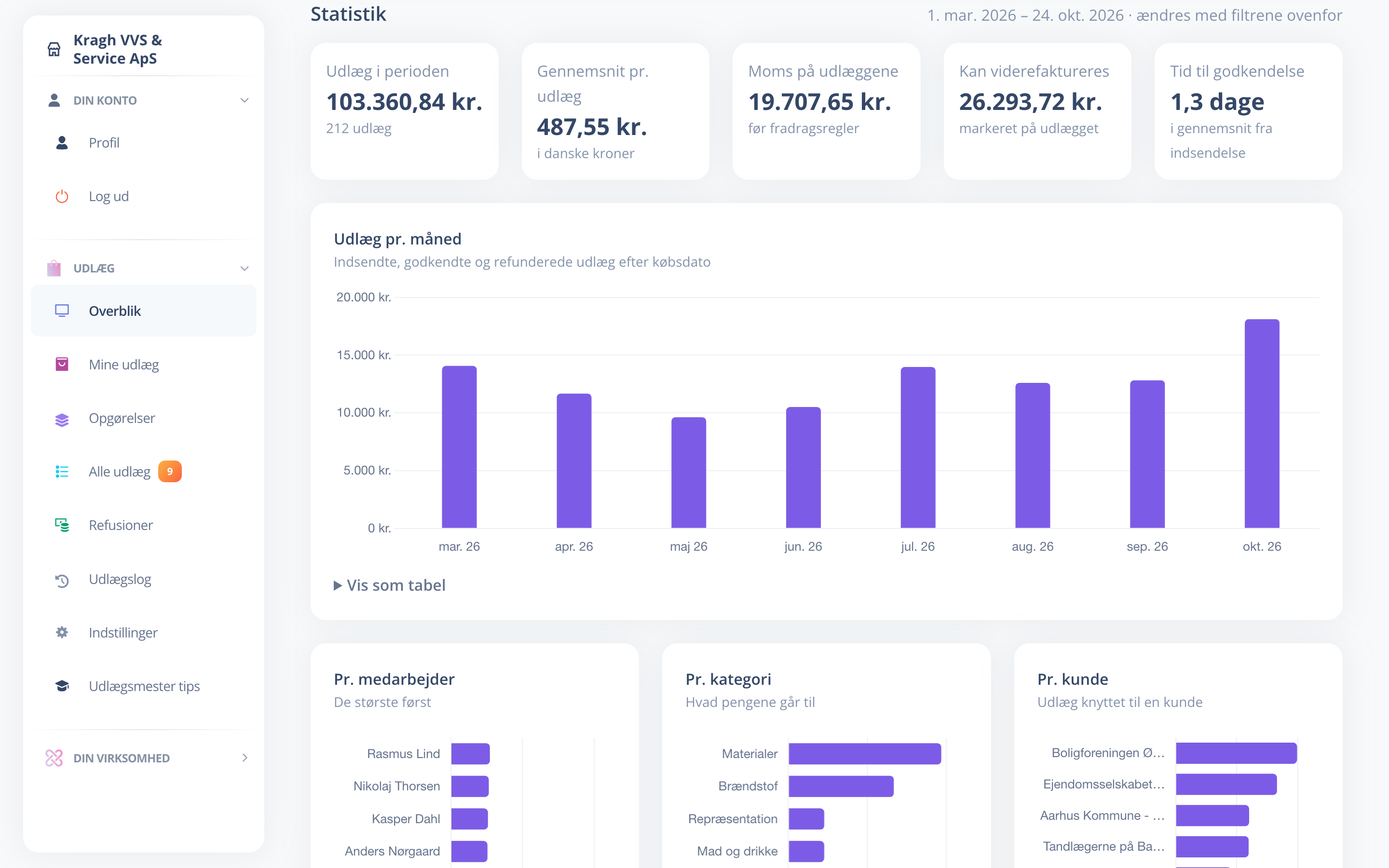Click the Nikolaj Thorsen label in Pr. medarbejder
The width and height of the screenshot is (1389, 868).
coord(396,786)
